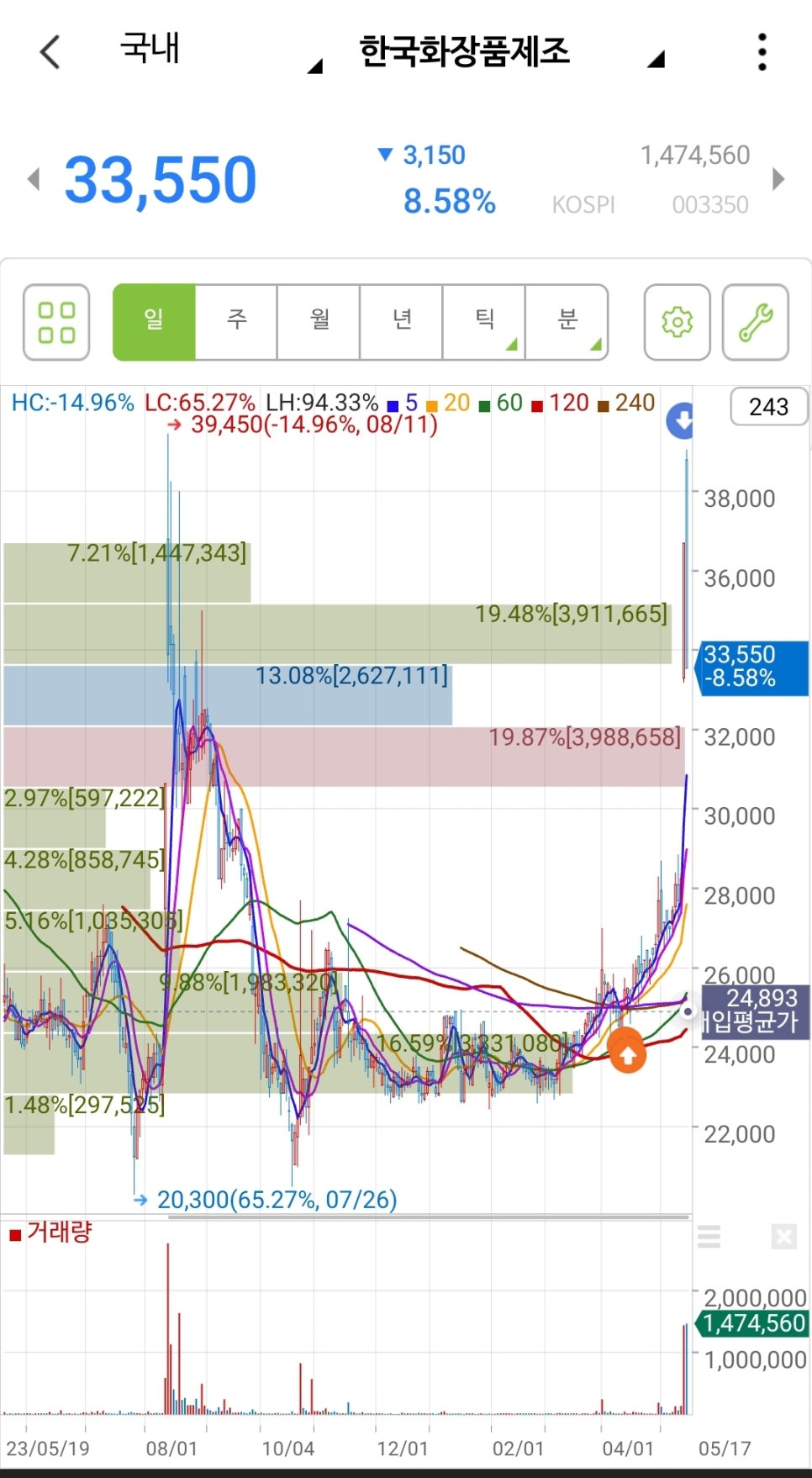Tap the 1,474,560 volume figure in header
This screenshot has height=1478, width=812.
[695, 156]
